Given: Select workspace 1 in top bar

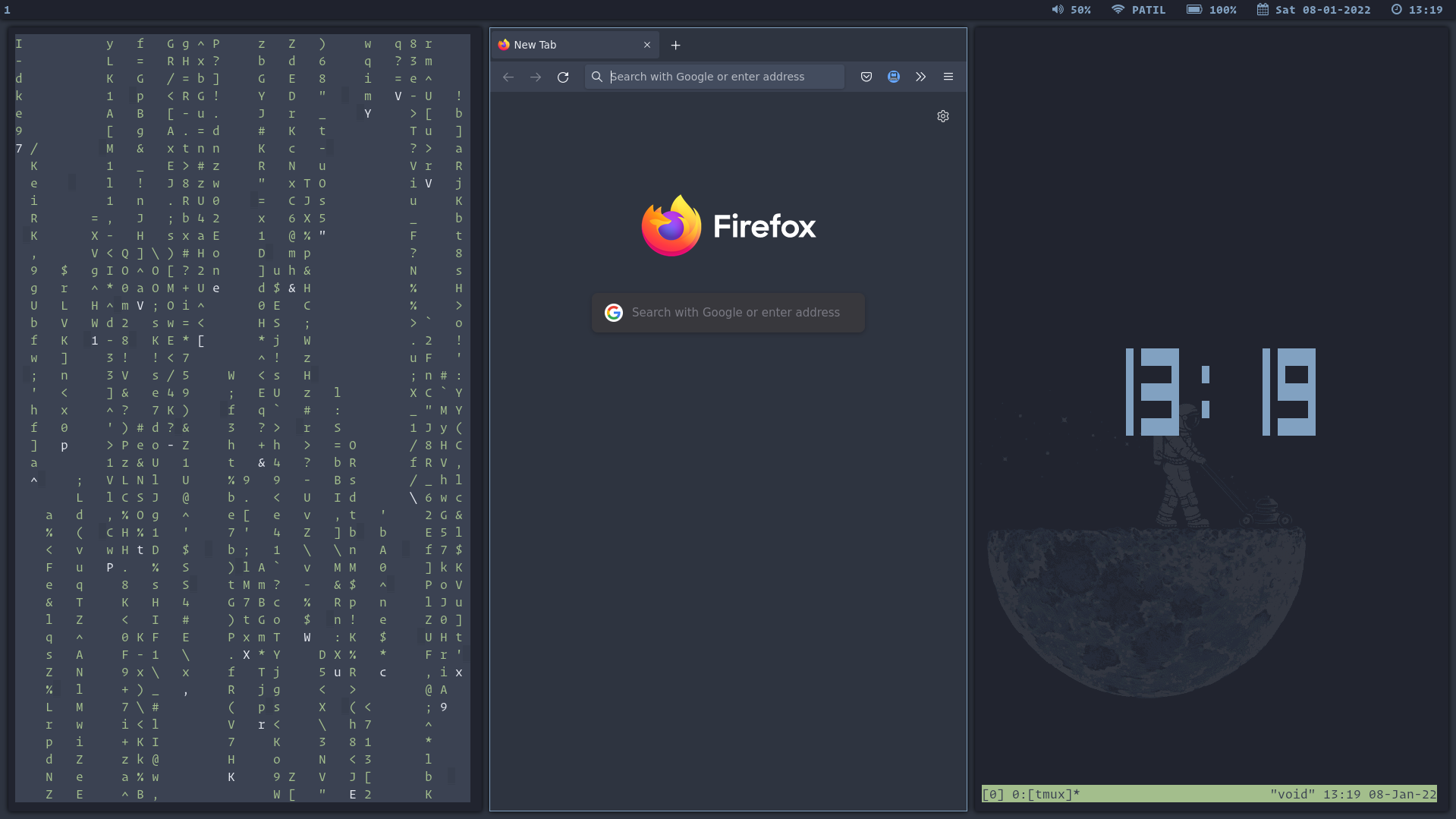Looking at the screenshot, I should pyautogui.click(x=8, y=10).
